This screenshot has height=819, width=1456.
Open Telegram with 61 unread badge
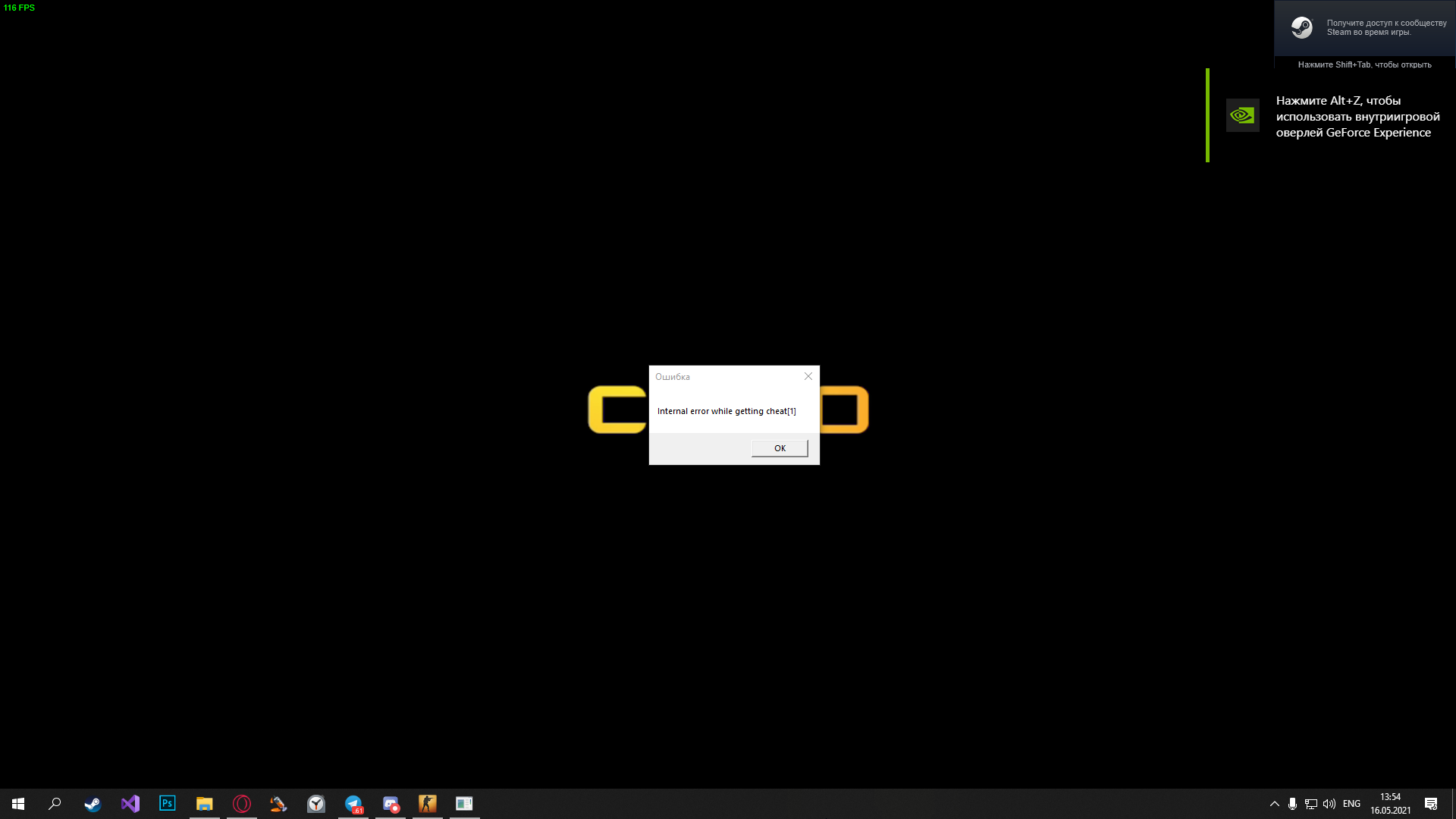pos(353,804)
